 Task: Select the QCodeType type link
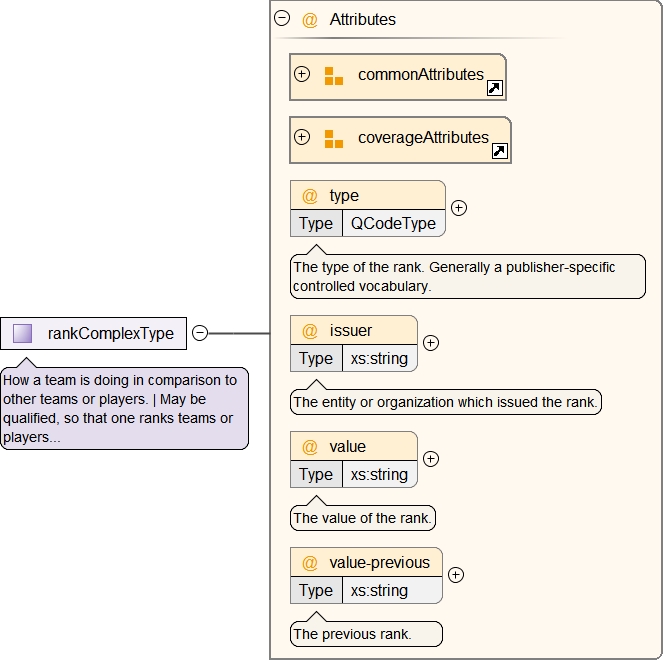click(x=393, y=224)
